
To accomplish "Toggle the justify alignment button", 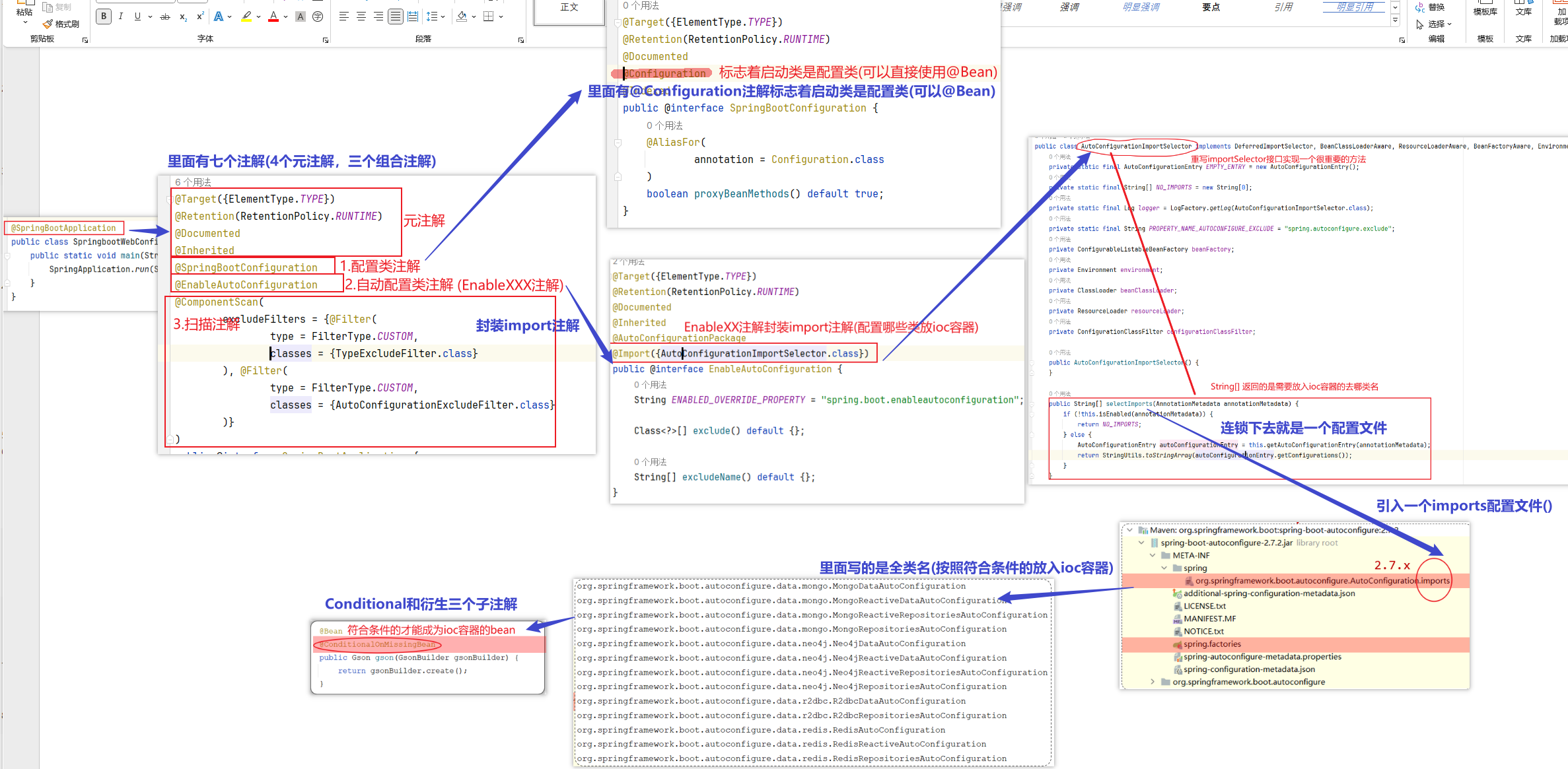I will (395, 17).
